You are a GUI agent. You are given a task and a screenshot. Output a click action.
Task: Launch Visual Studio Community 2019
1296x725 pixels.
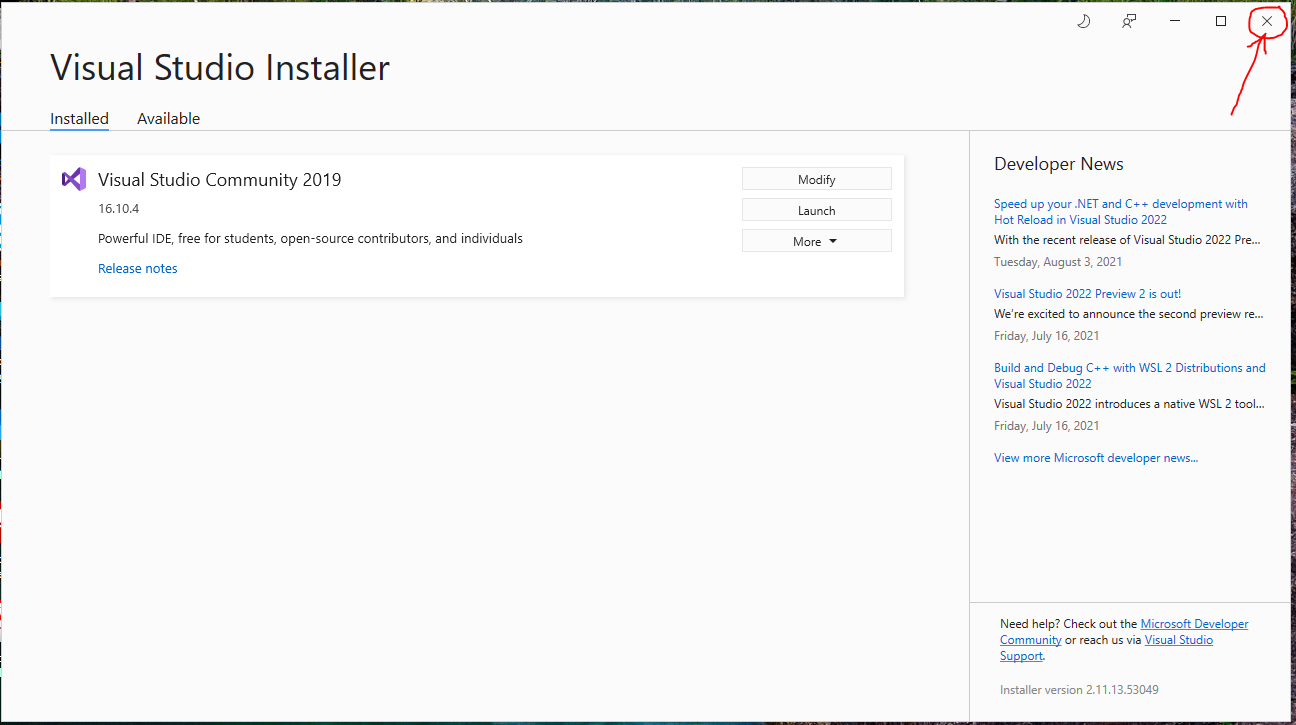pos(816,210)
